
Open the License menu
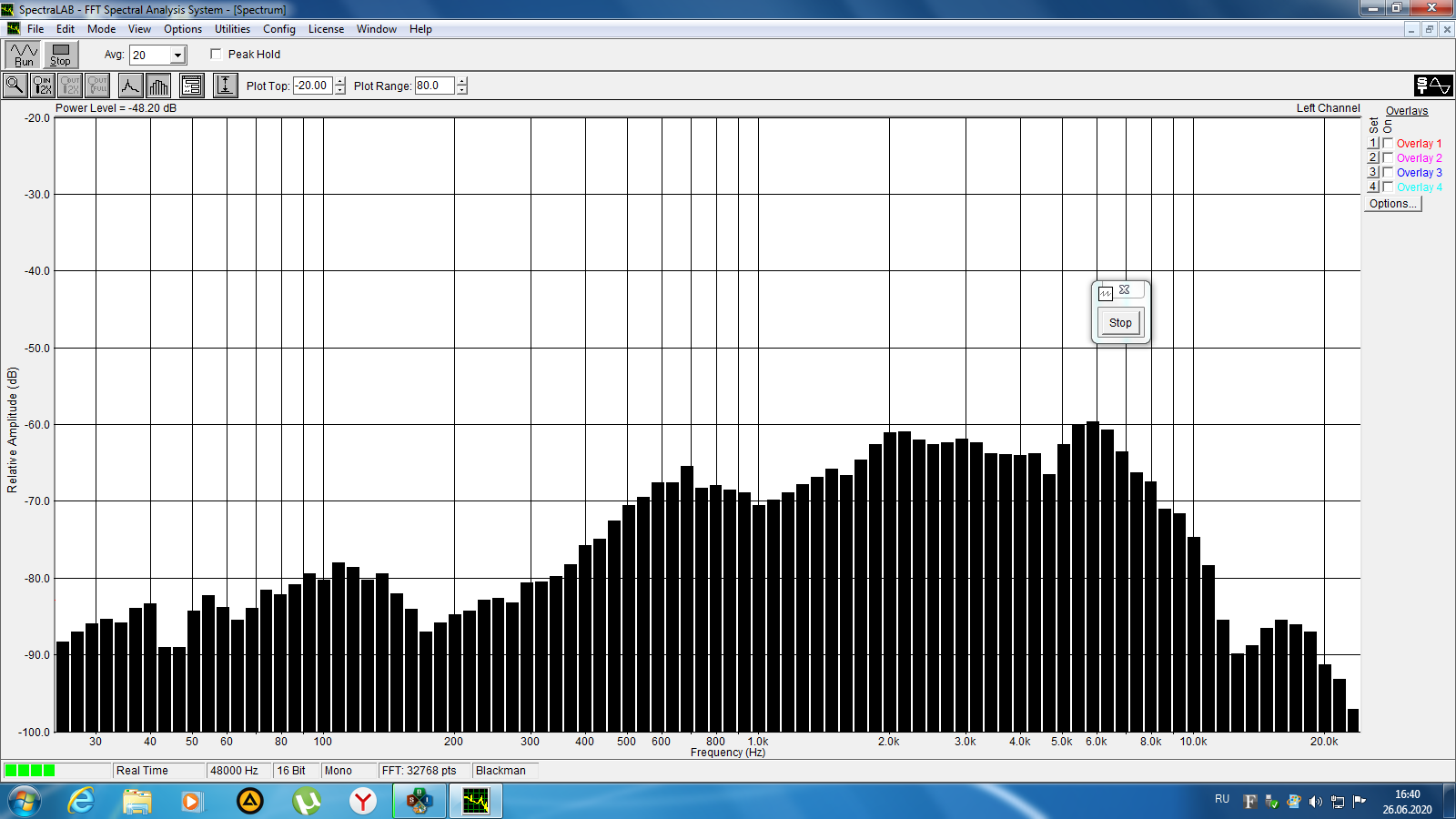pos(326,29)
